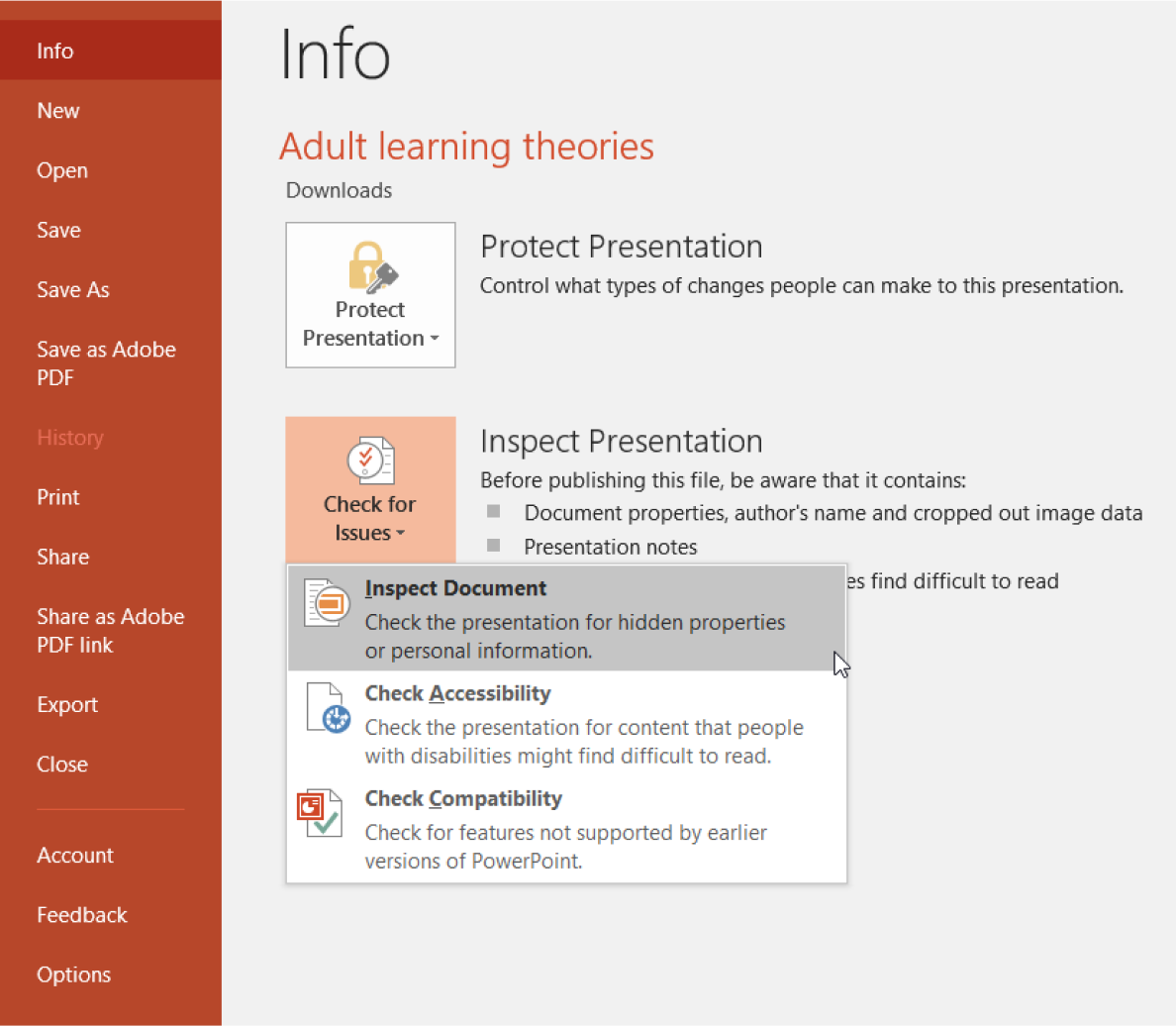Click 'Control what types of changes' description
This screenshot has height=1026, width=1176.
coord(802,286)
